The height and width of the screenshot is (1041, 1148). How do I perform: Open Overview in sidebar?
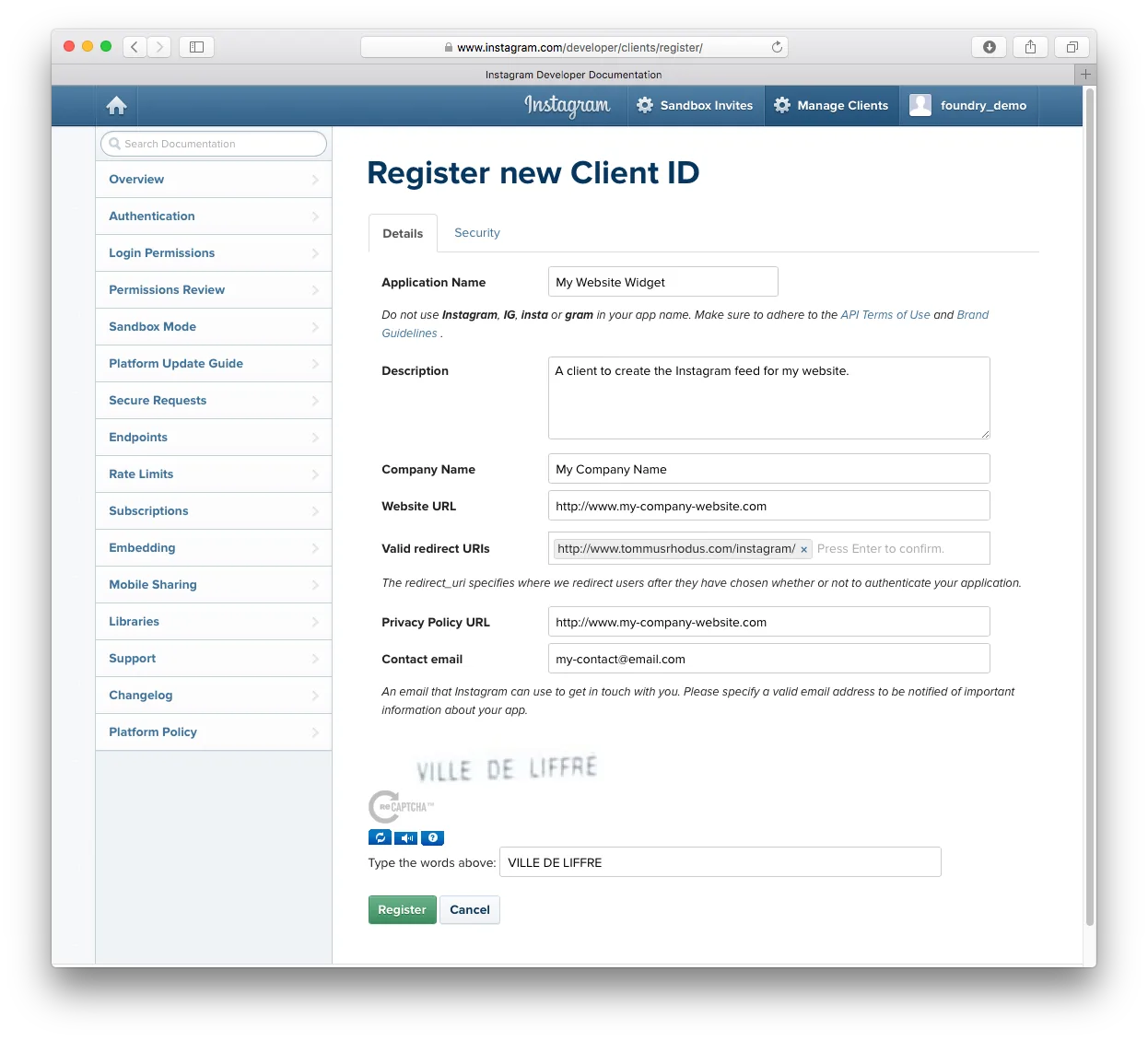[x=214, y=180]
